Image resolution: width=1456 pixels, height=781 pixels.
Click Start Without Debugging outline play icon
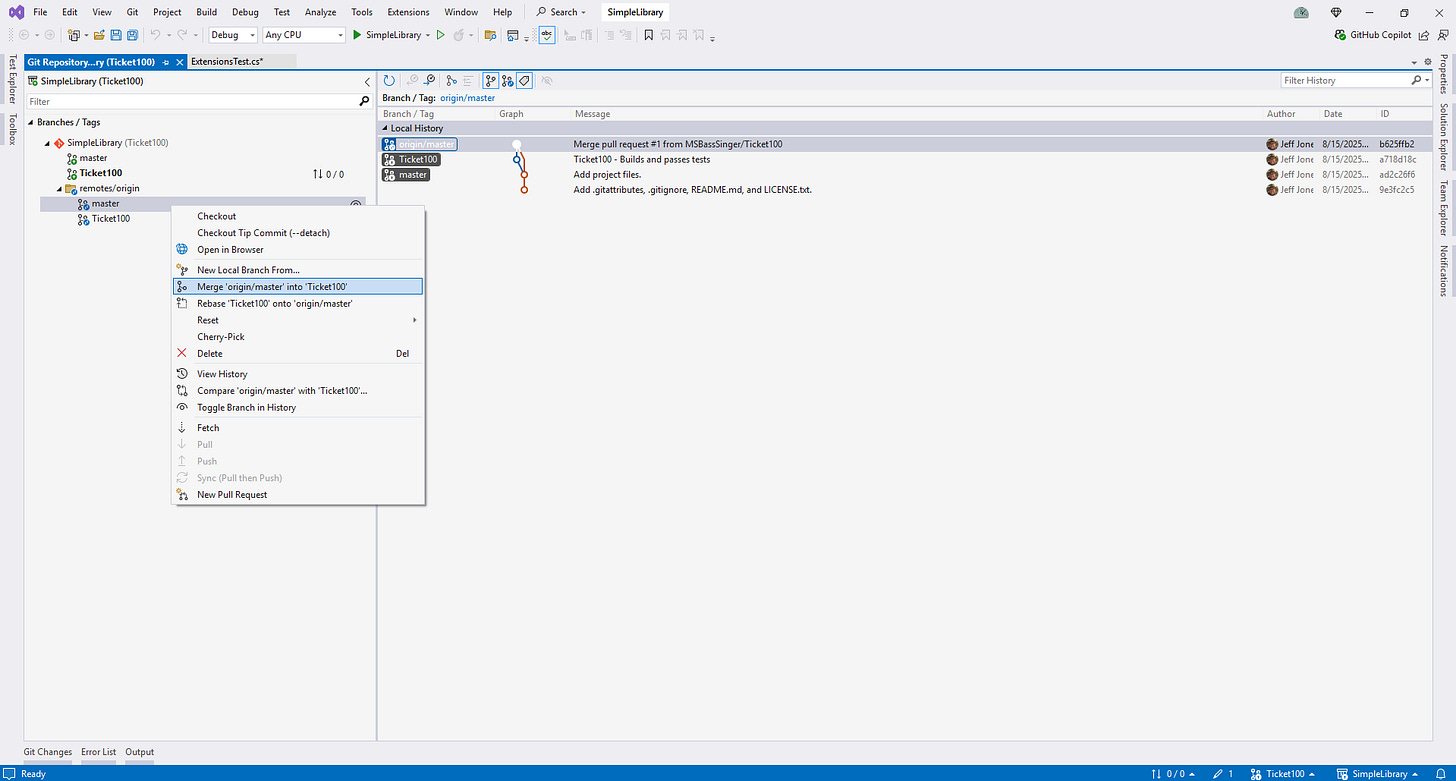coord(440,35)
